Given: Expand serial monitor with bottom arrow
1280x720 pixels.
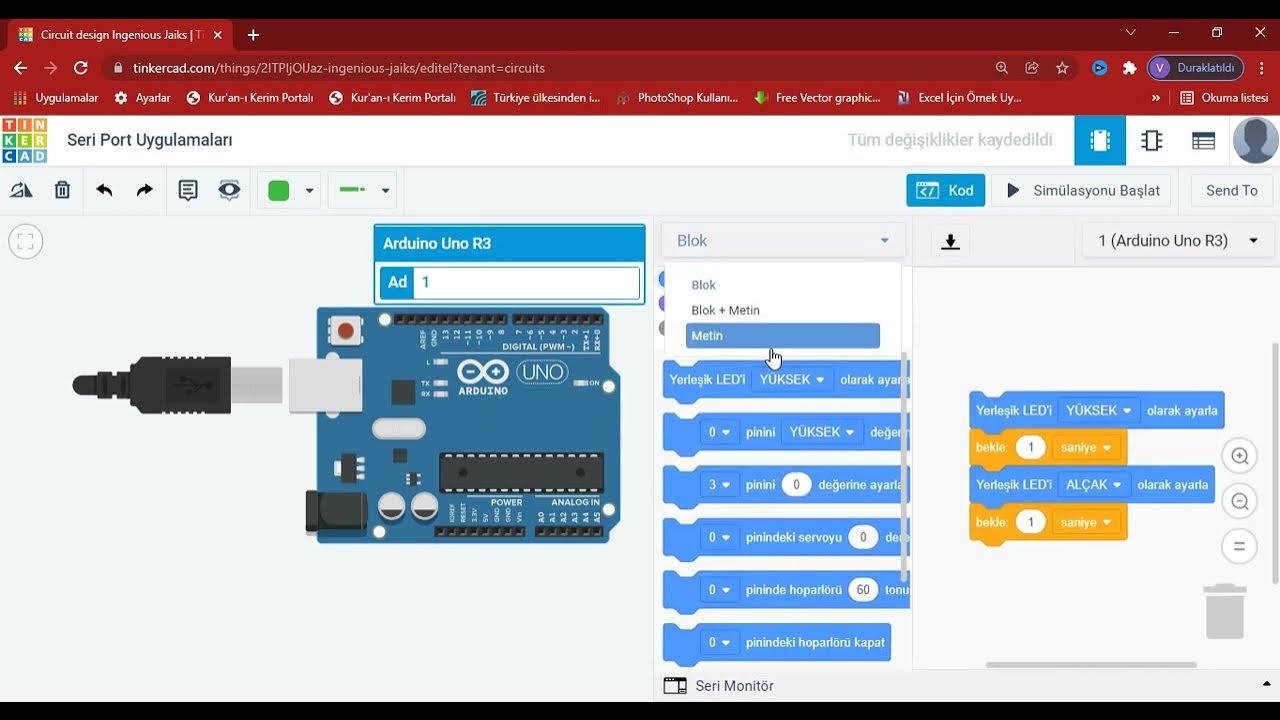Looking at the screenshot, I should (x=1267, y=685).
